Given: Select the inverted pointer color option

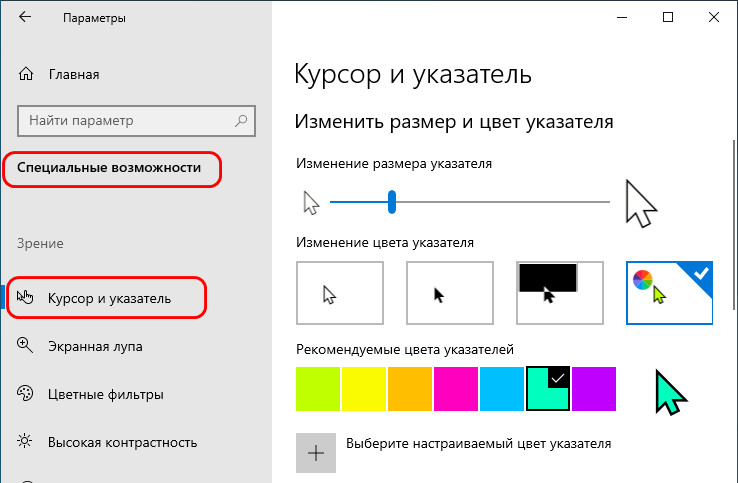Looking at the screenshot, I should [559, 293].
